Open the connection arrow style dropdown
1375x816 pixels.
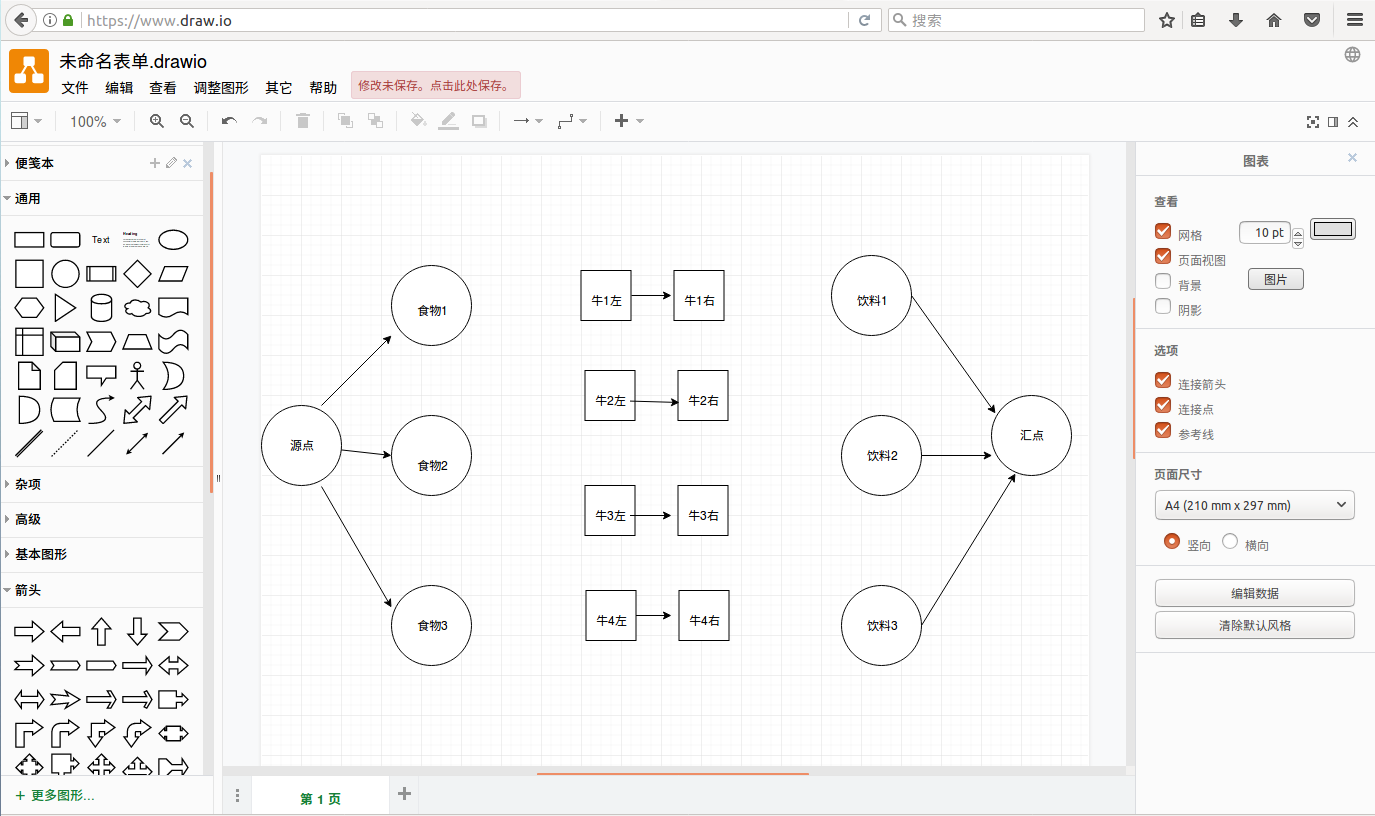pyautogui.click(x=527, y=121)
